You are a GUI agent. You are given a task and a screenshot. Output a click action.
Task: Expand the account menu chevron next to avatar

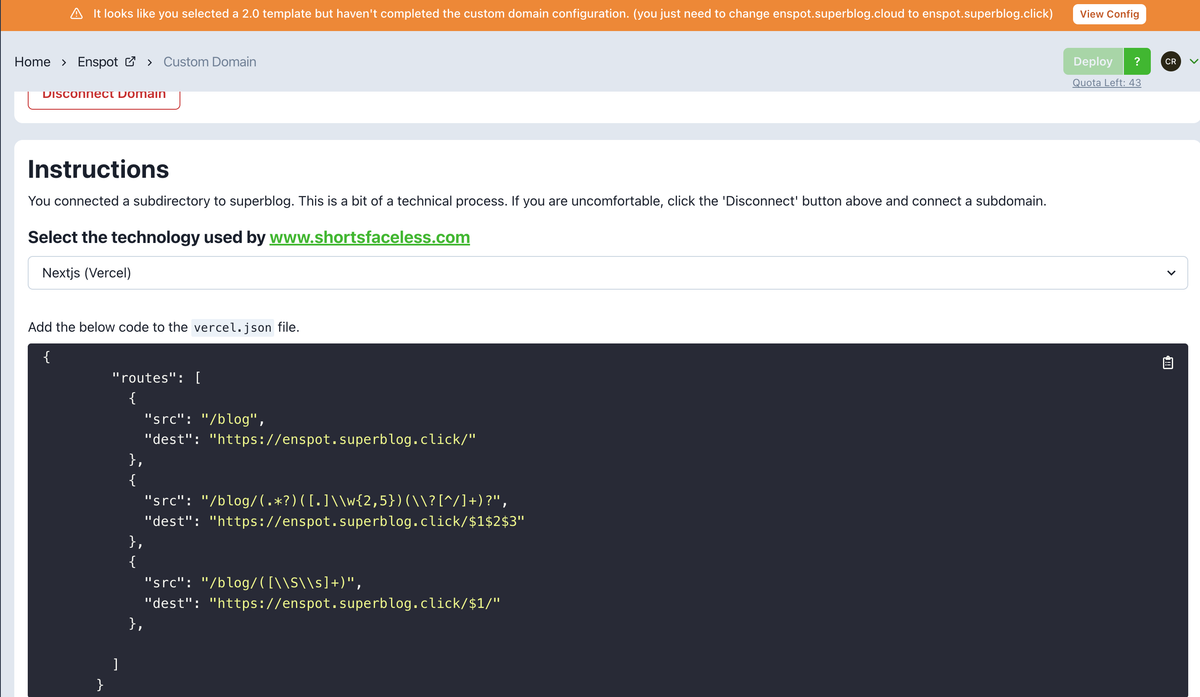click(x=1192, y=61)
